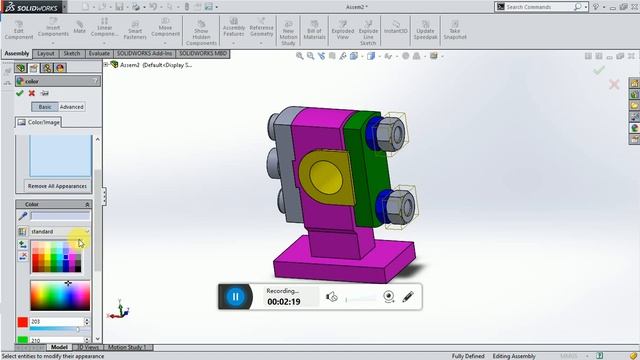Screen dimensions: 640x360
Task: Click Zoom to Area icon
Action: [x=311, y=56]
